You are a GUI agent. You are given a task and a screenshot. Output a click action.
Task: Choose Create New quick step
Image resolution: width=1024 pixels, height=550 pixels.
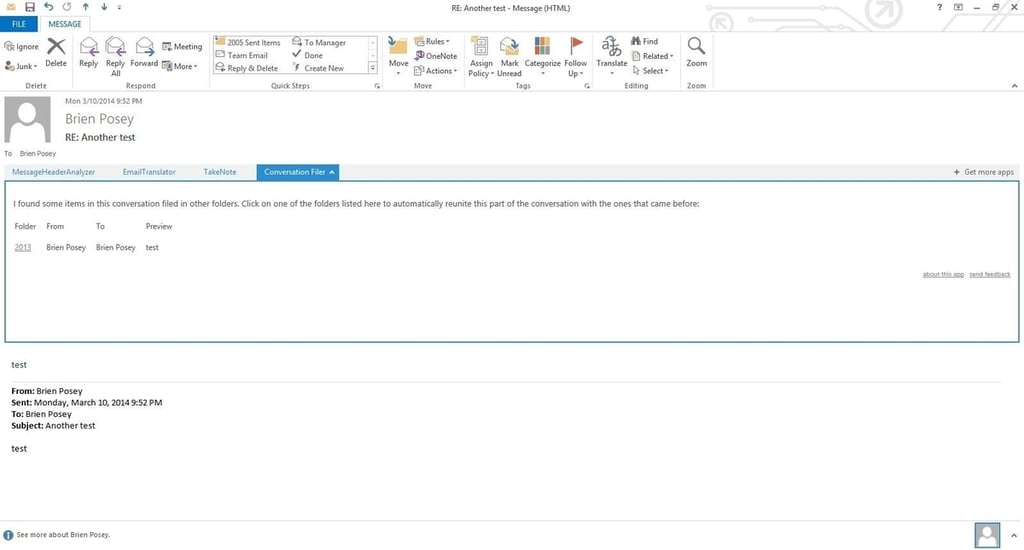318,68
